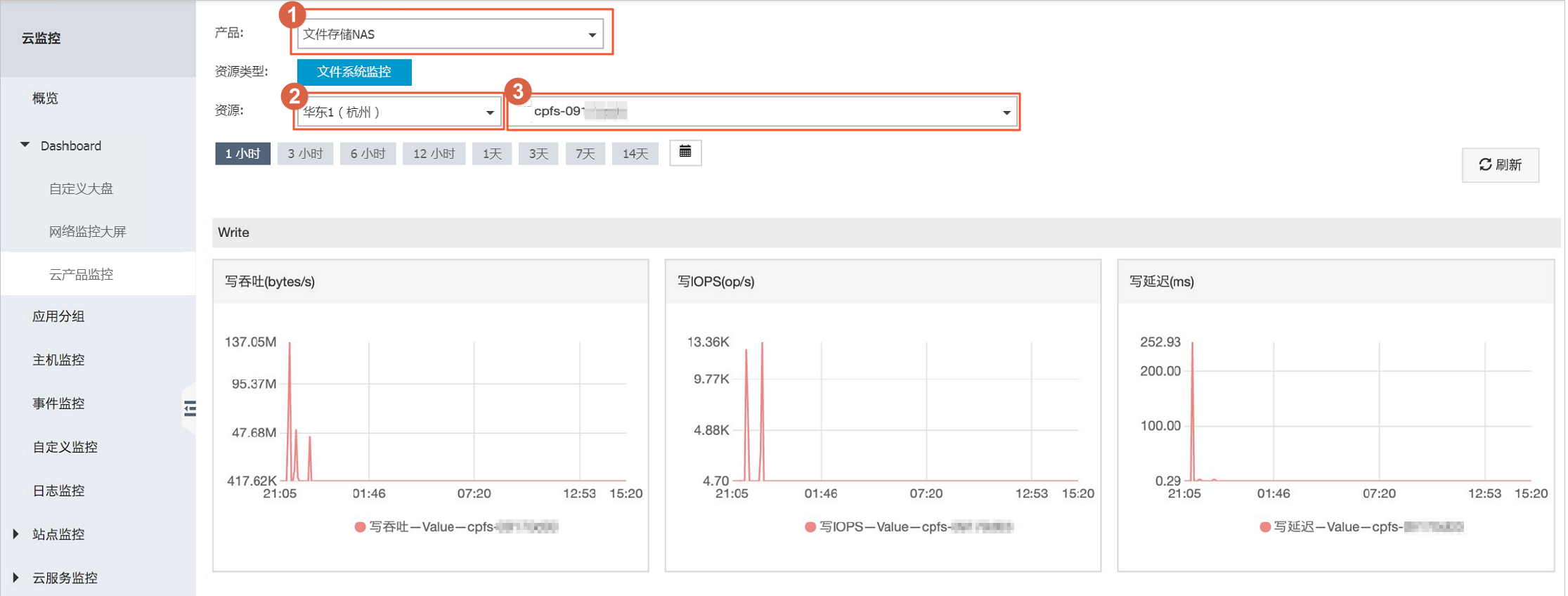Click the 云监控 sidebar title
Viewport: 1568px width, 596px height.
point(41,38)
